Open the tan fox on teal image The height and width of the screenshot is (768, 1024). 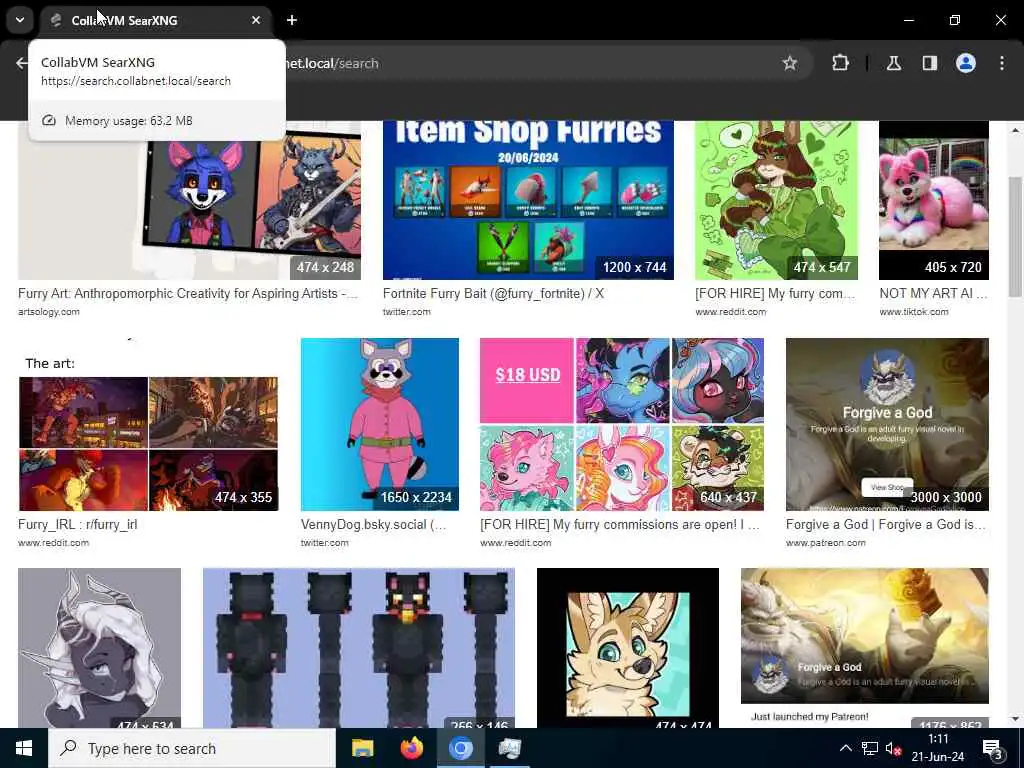pos(628,648)
